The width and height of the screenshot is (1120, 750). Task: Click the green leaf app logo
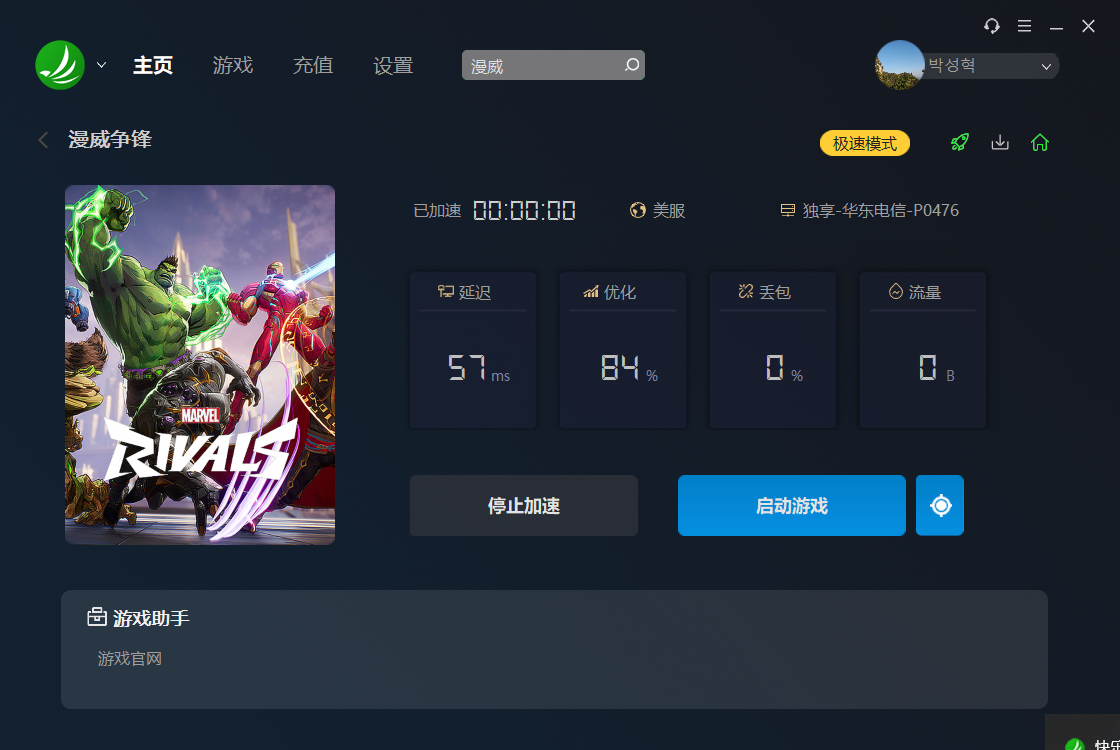[x=60, y=65]
